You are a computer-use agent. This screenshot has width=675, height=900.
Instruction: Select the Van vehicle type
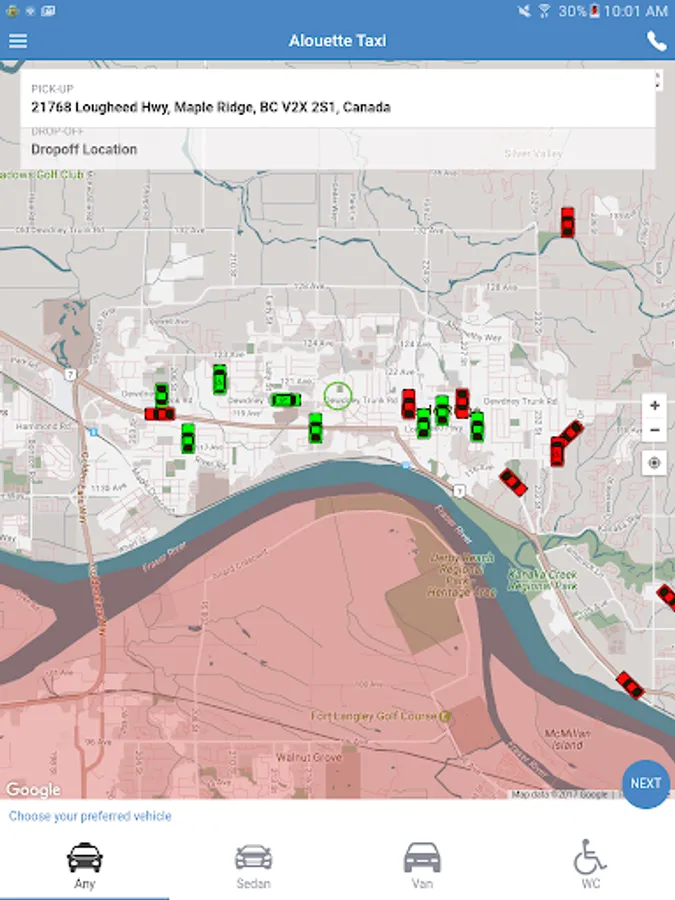(422, 866)
